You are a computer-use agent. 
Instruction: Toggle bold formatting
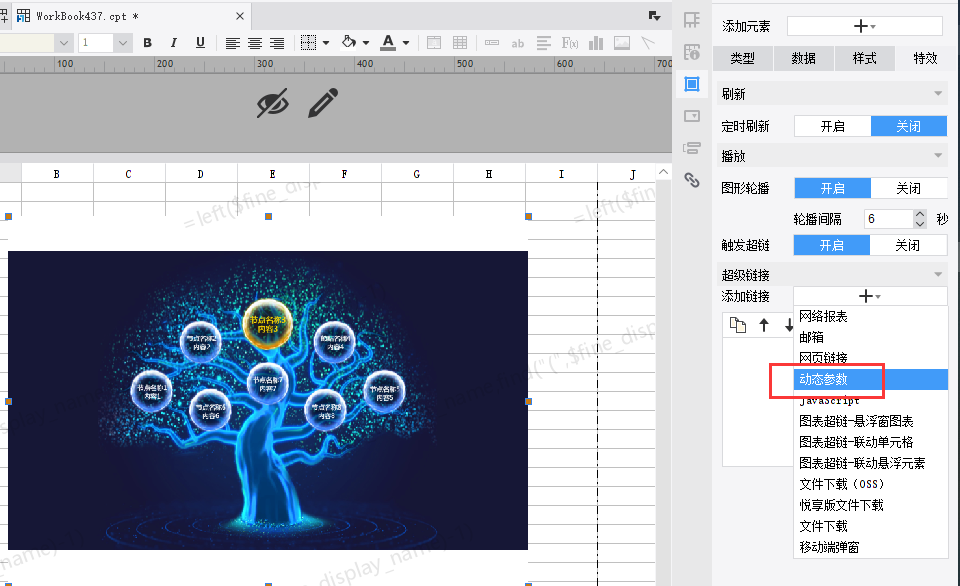(147, 43)
